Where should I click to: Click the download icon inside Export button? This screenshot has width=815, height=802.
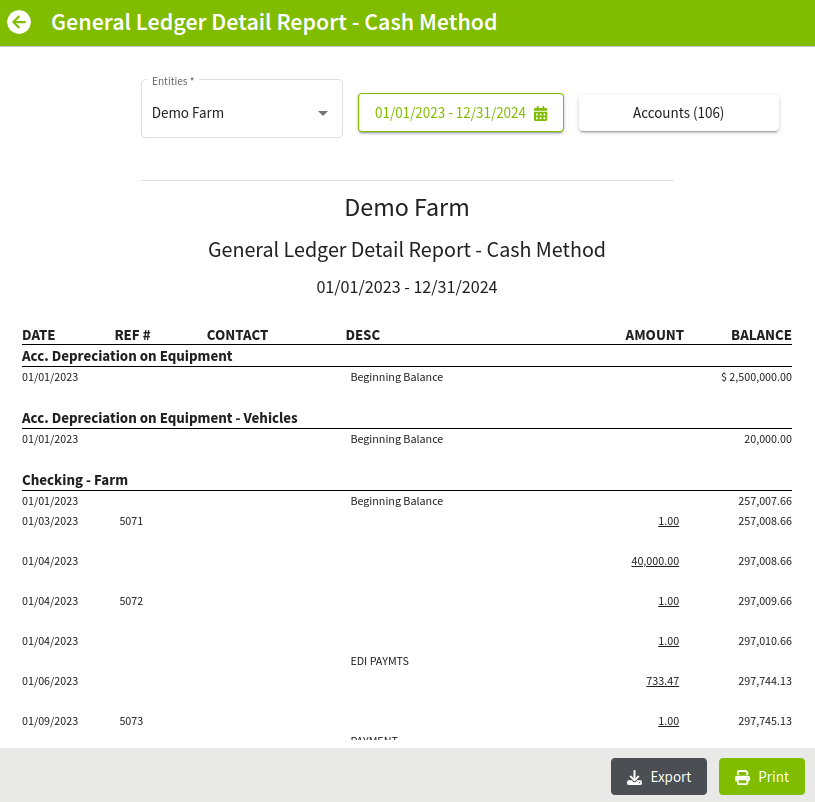point(635,776)
